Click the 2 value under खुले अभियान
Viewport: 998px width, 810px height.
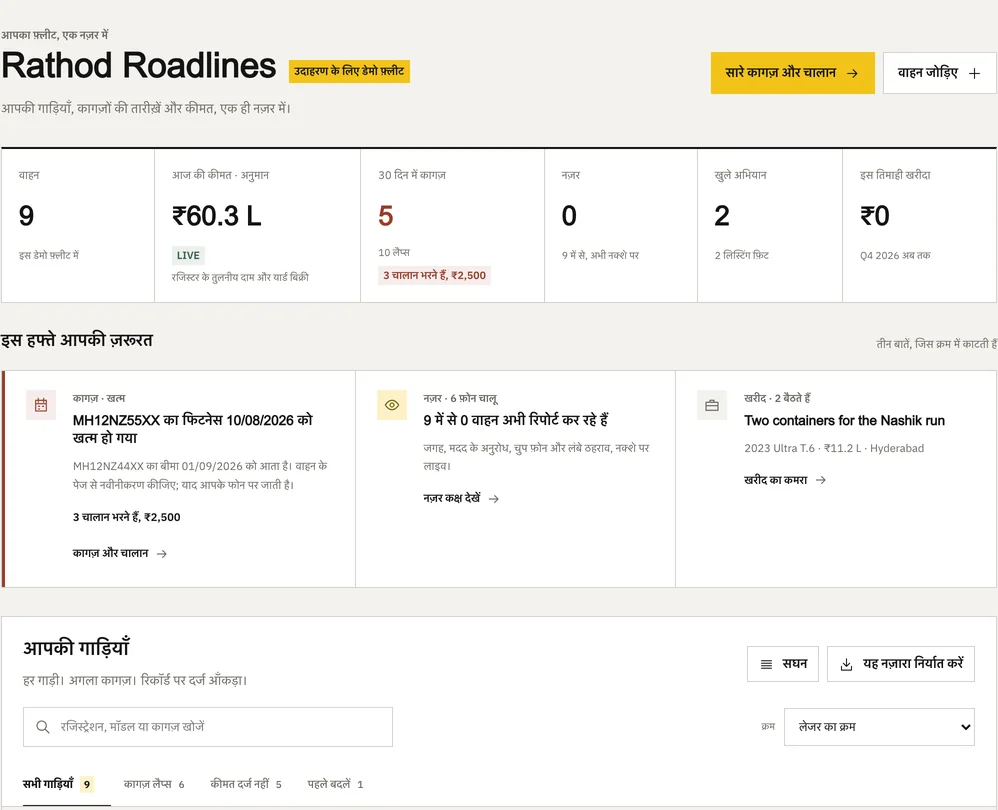click(722, 216)
